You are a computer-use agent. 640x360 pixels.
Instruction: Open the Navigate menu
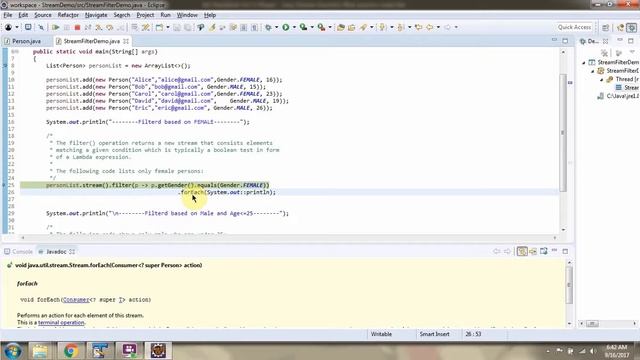[96, 15]
